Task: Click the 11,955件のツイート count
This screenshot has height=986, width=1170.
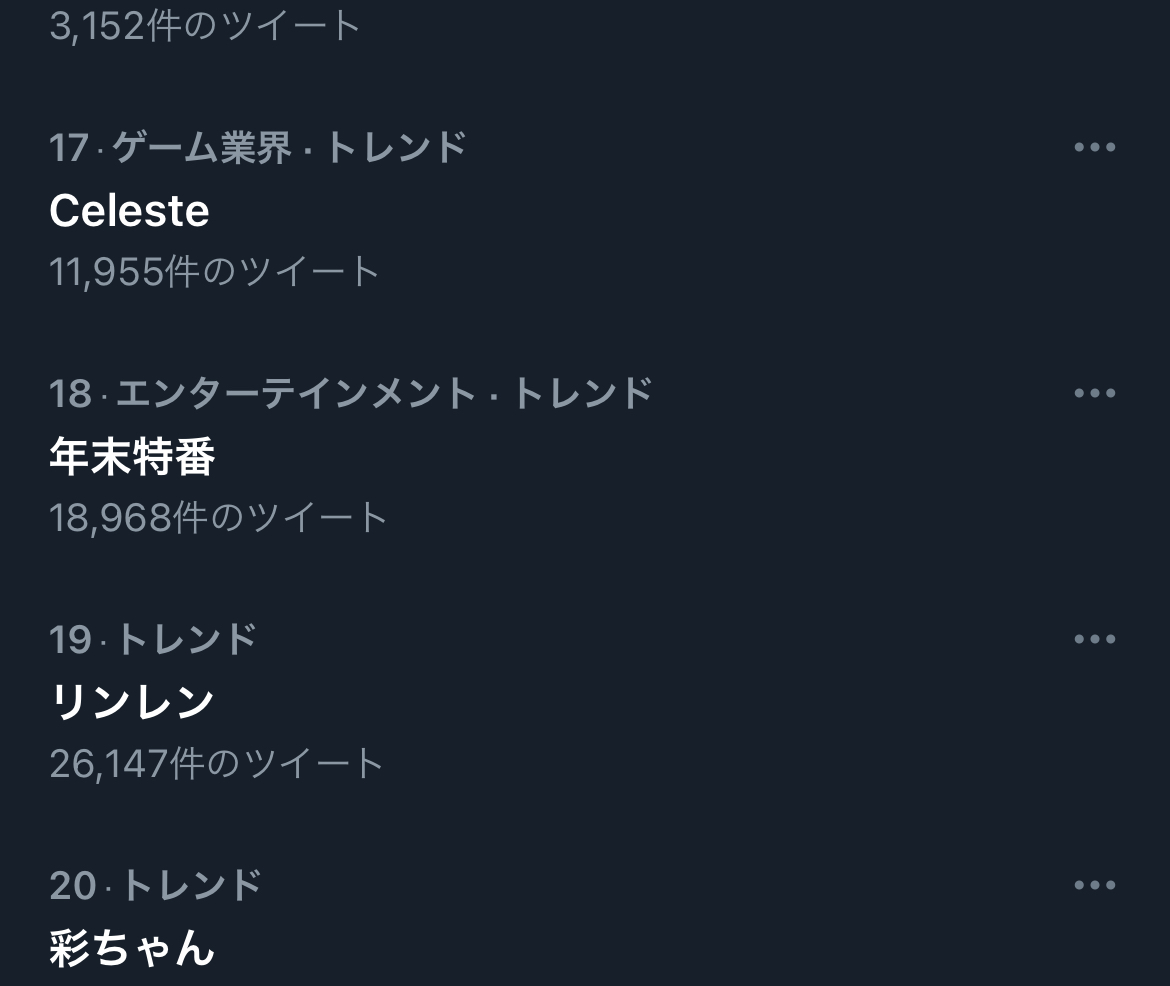Action: point(214,271)
